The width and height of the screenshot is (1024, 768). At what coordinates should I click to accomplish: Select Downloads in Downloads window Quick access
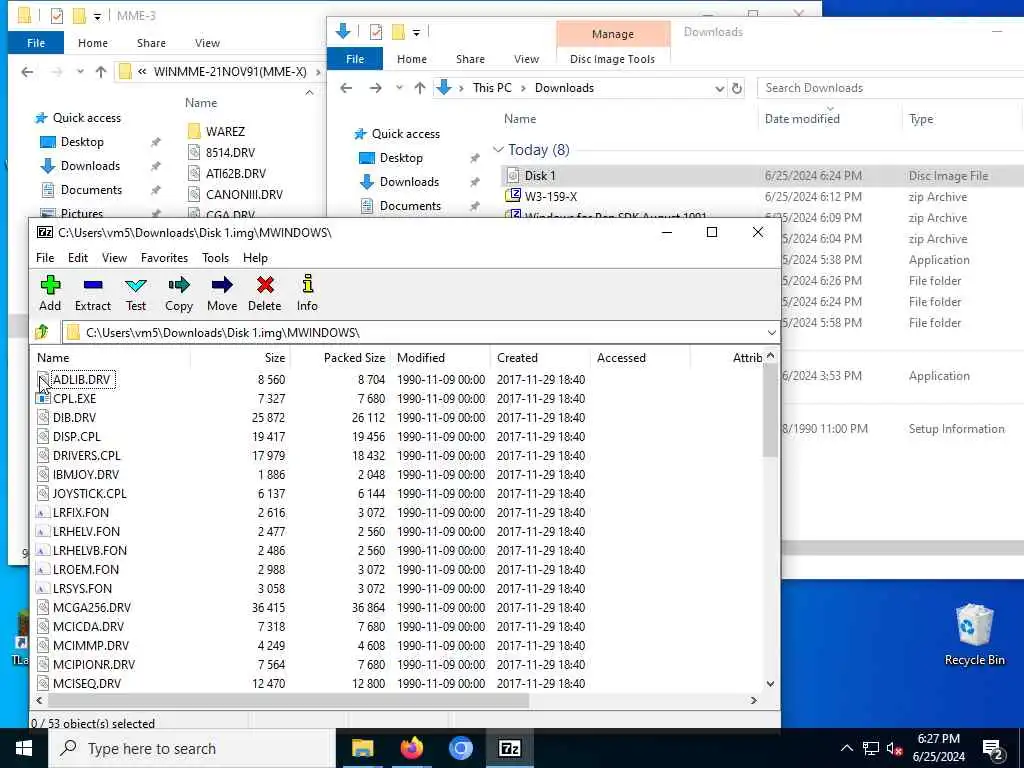tap(409, 182)
